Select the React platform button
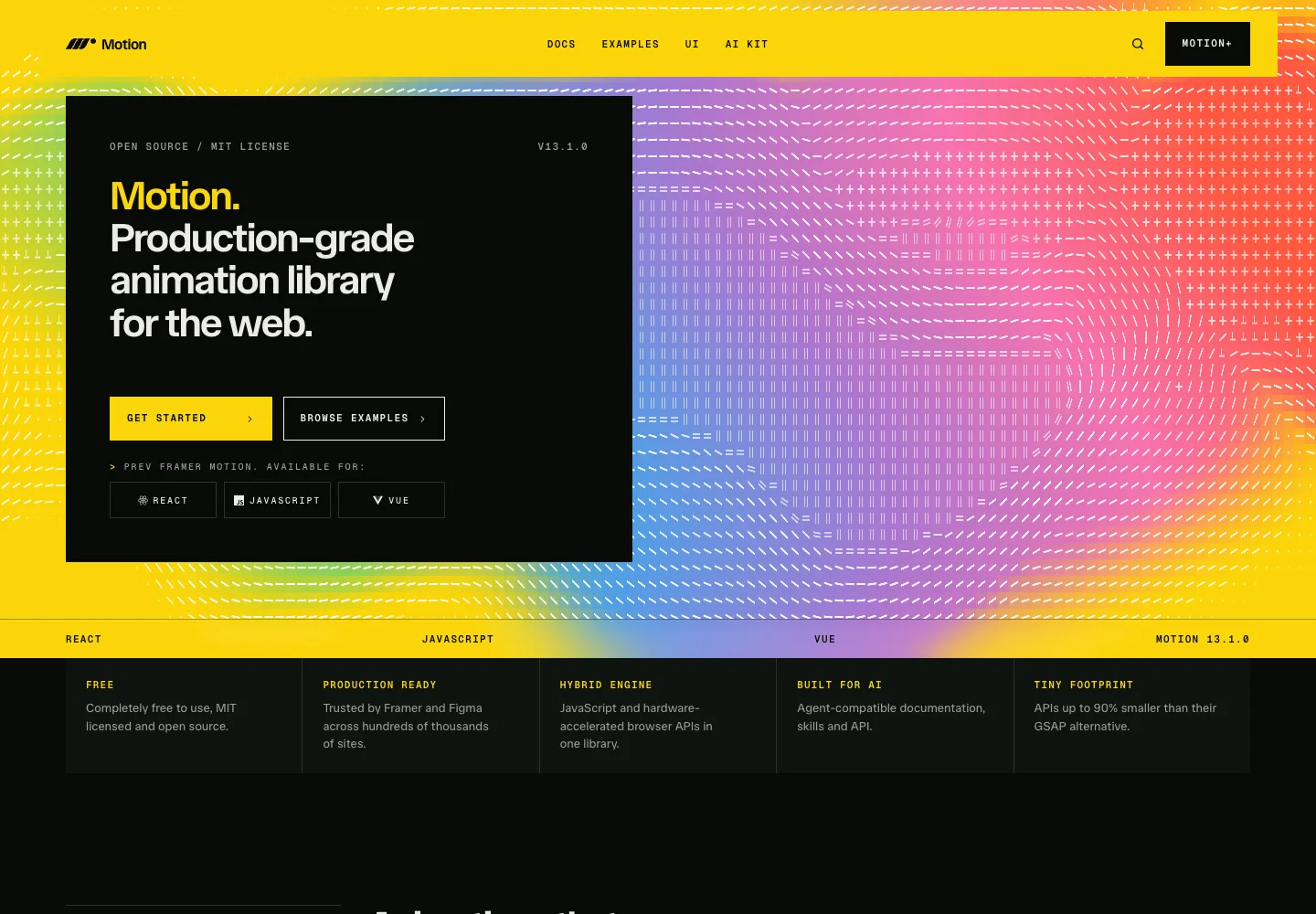1316x914 pixels. 163,500
